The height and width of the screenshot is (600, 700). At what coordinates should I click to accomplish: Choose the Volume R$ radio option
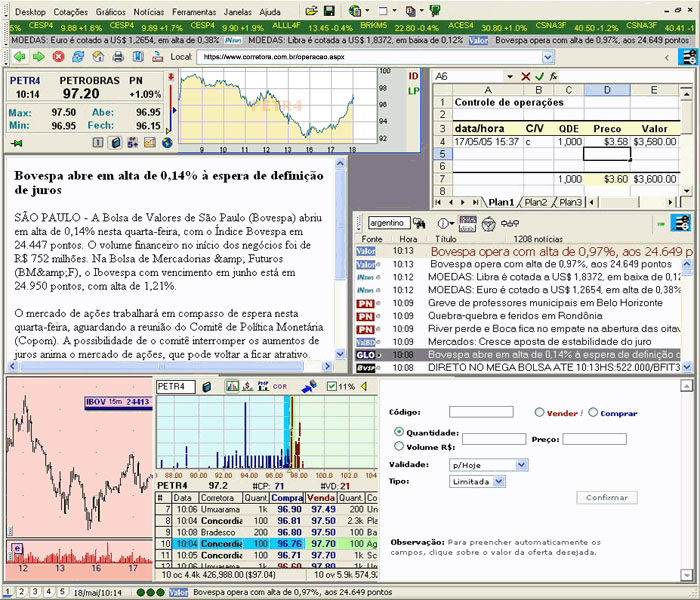(x=401, y=447)
